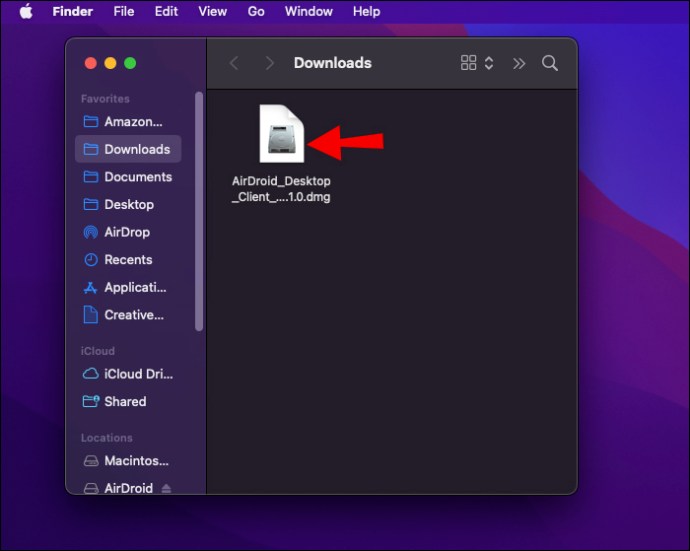This screenshot has height=551, width=690.
Task: Open the AirDroid volume in sidebar
Action: tap(128, 487)
